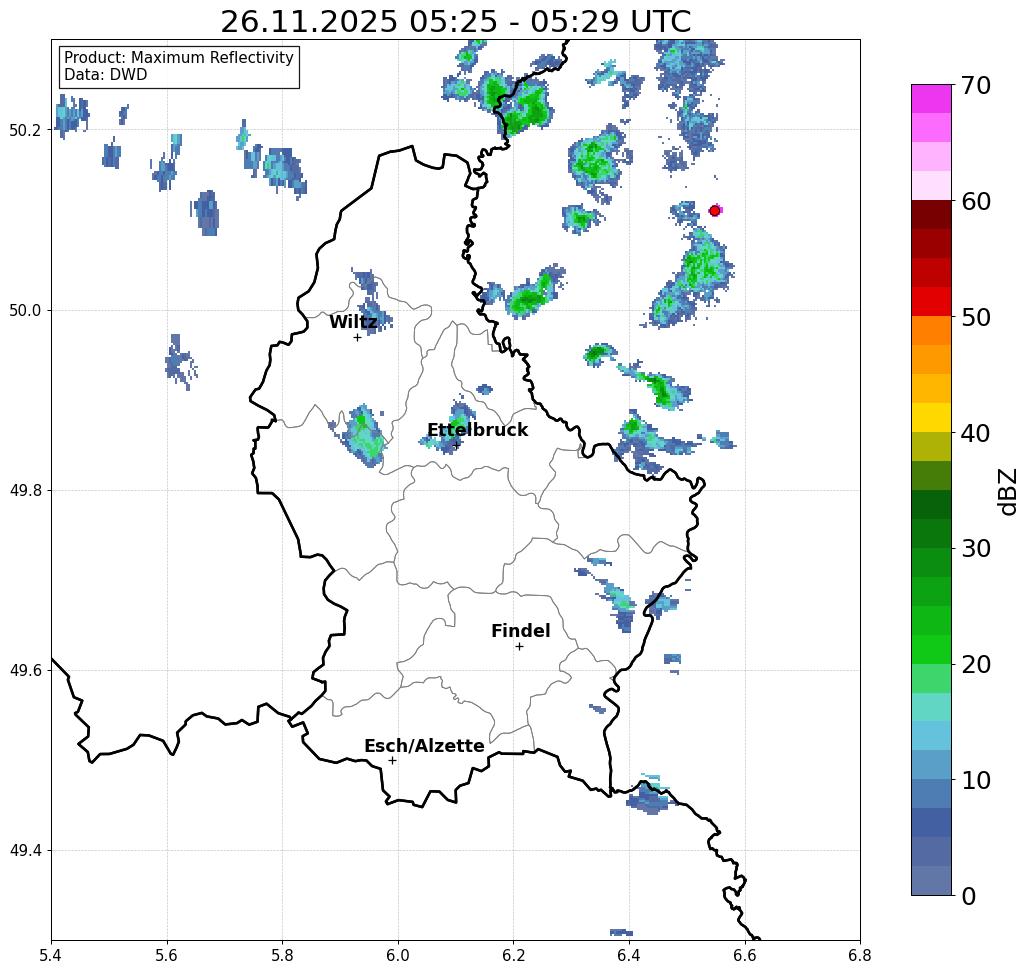Click the 'Product: Maximum Reflectivity' label
1029x973 pixels.
[178, 58]
